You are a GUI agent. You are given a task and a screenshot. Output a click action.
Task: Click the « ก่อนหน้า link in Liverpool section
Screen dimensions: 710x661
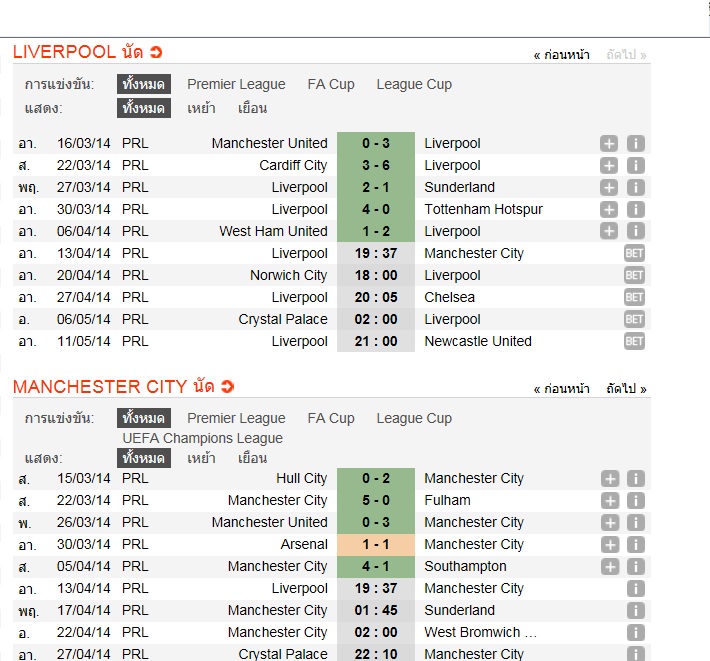click(561, 55)
